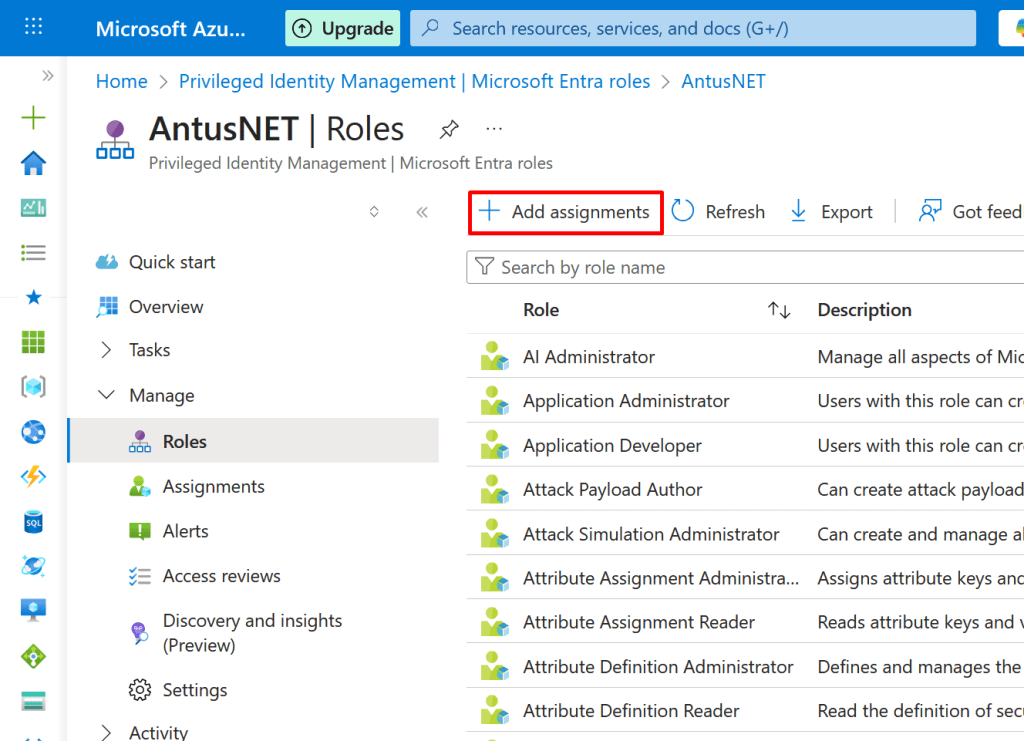Image resolution: width=1024 pixels, height=741 pixels.
Task: Open SQL databases icon in sidebar
Action: (33, 521)
